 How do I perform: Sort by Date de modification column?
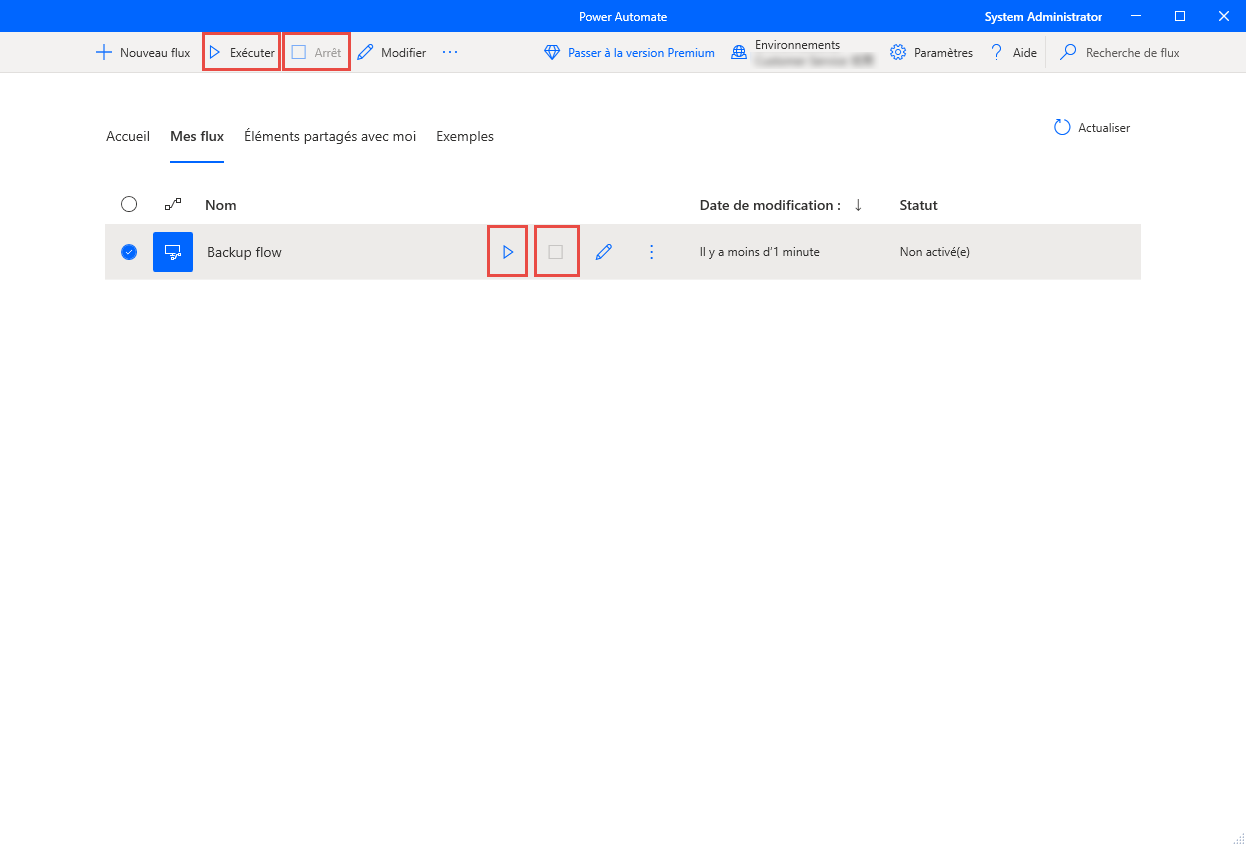781,205
